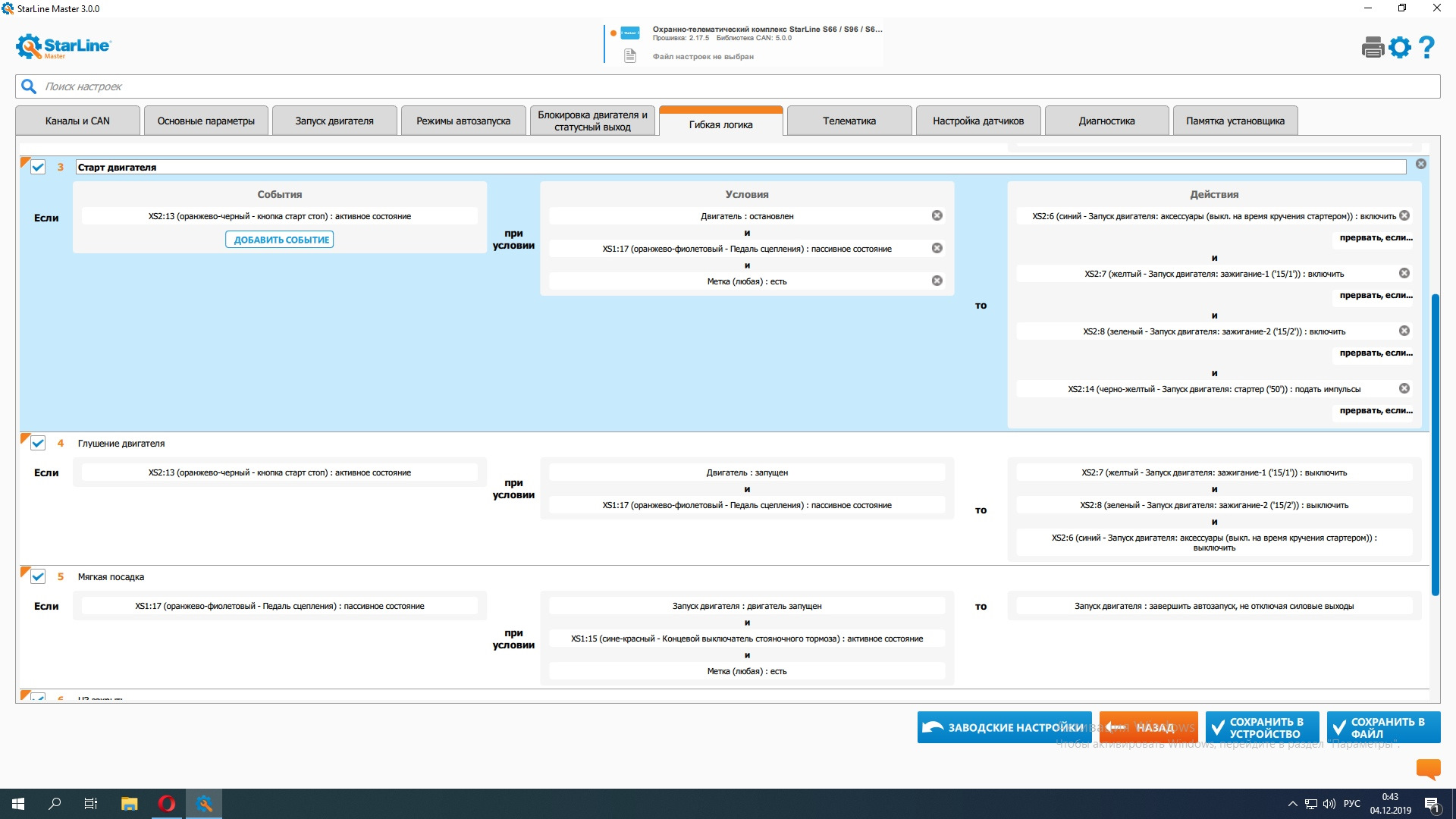
Task: Select rule 4 title Глушение двигателя
Action: click(121, 444)
